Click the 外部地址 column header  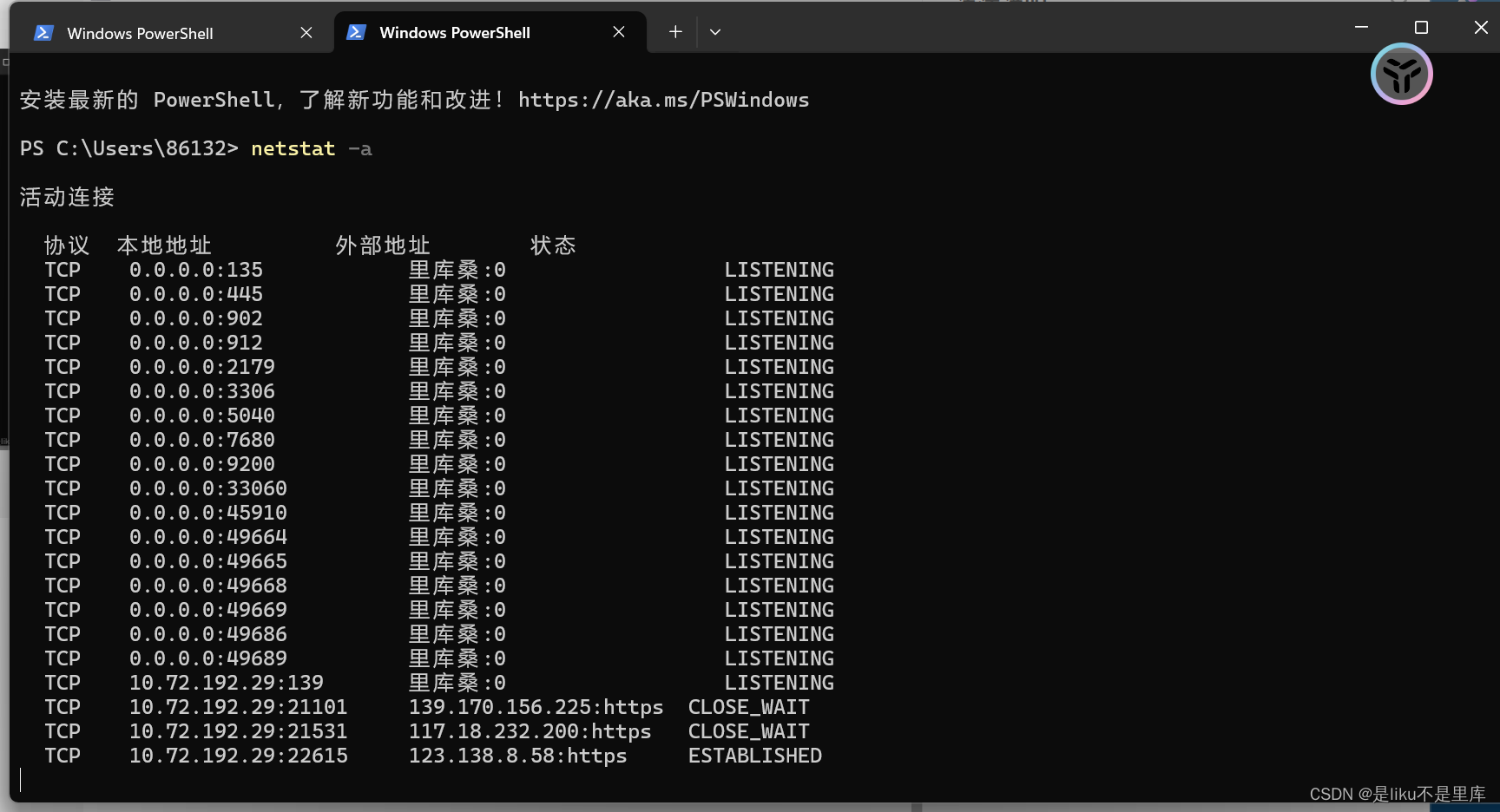(x=383, y=246)
